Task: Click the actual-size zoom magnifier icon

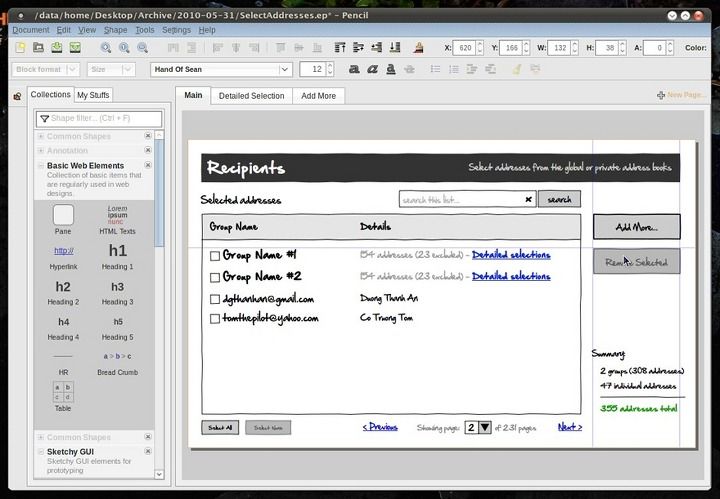Action: 124,47
